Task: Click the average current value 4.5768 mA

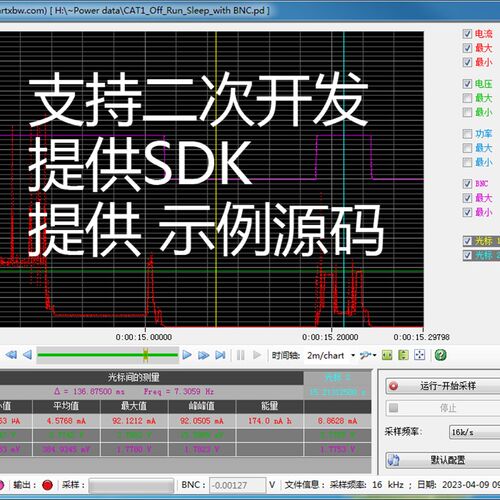Action: (66, 421)
